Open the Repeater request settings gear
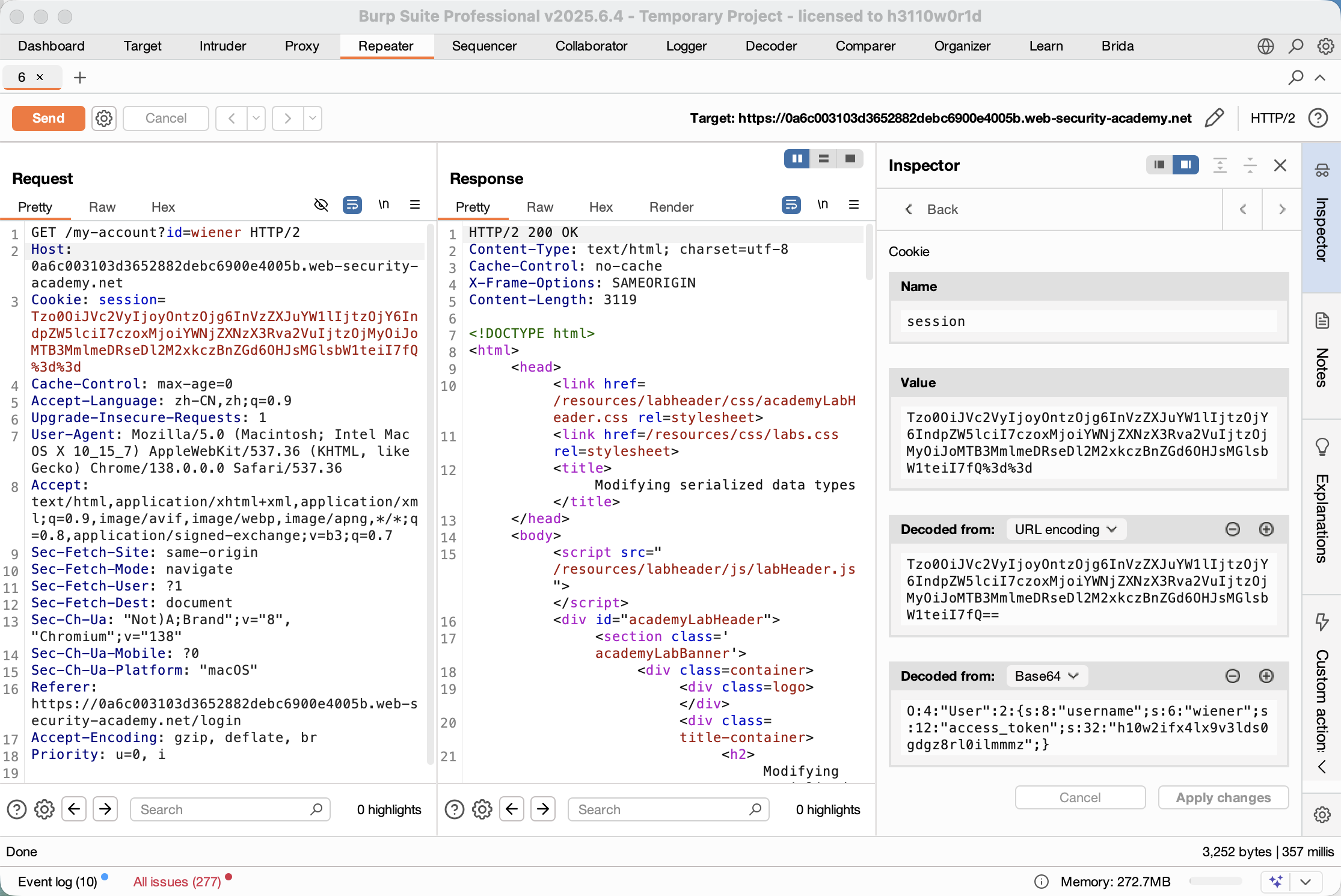Image resolution: width=1341 pixels, height=896 pixels. [104, 118]
